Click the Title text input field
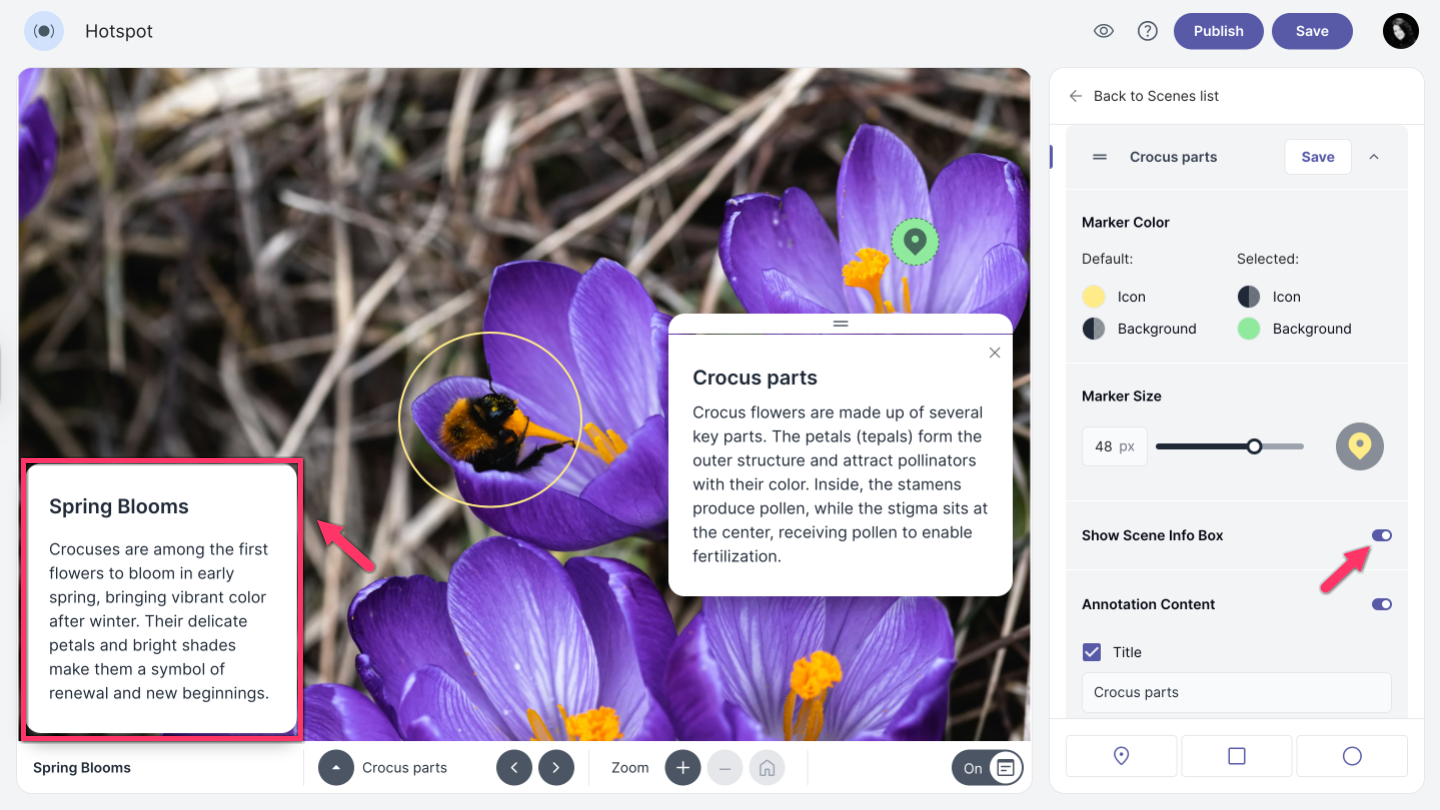 tap(1236, 692)
